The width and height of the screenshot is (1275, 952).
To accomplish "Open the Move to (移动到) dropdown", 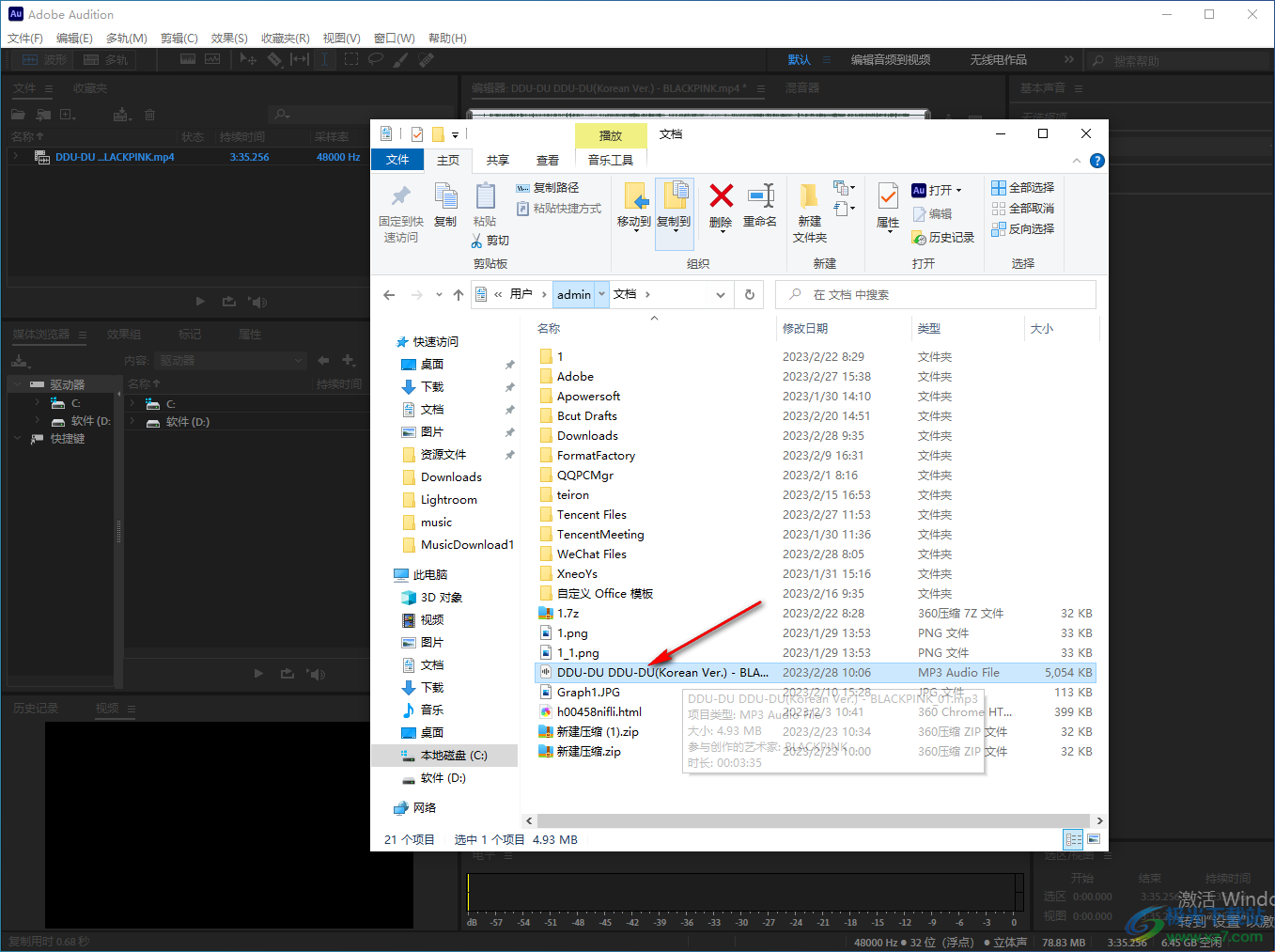I will (x=634, y=230).
